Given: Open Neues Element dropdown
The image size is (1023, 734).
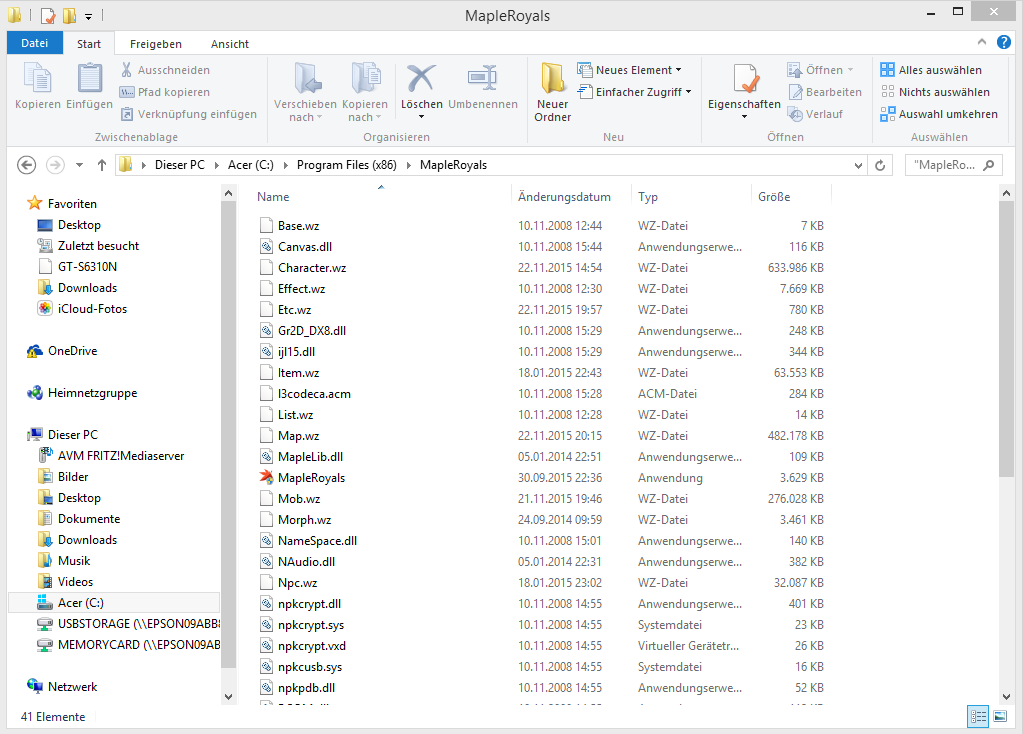Looking at the screenshot, I should pyautogui.click(x=630, y=70).
